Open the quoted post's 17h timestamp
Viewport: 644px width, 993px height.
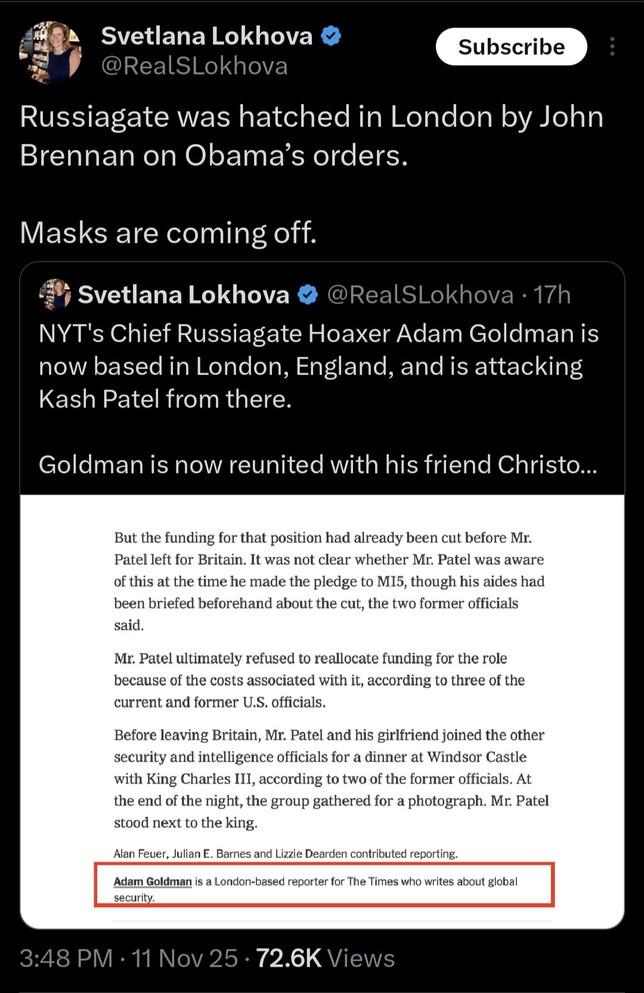[x=553, y=295]
